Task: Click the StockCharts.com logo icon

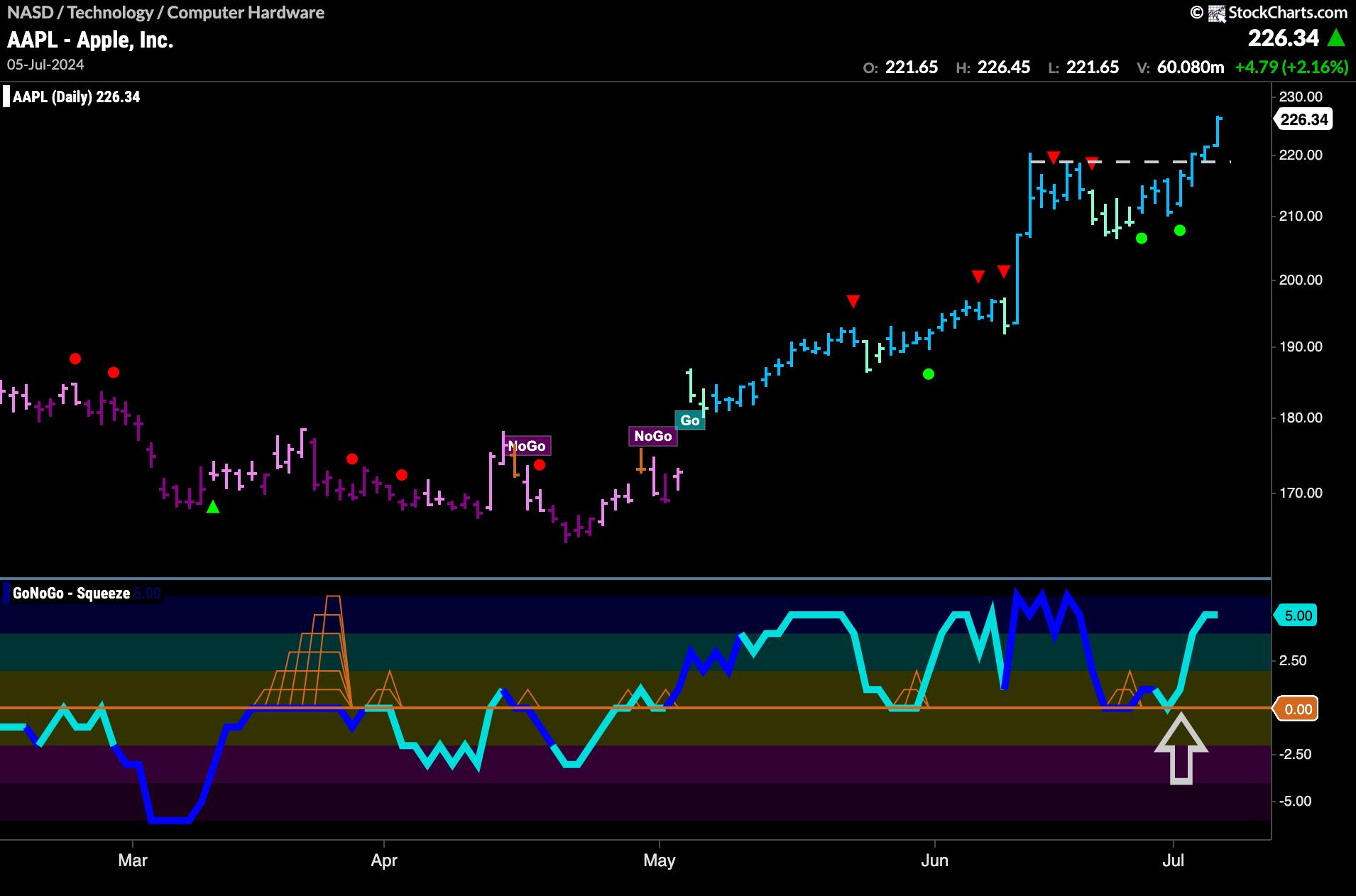Action: pos(1217,12)
